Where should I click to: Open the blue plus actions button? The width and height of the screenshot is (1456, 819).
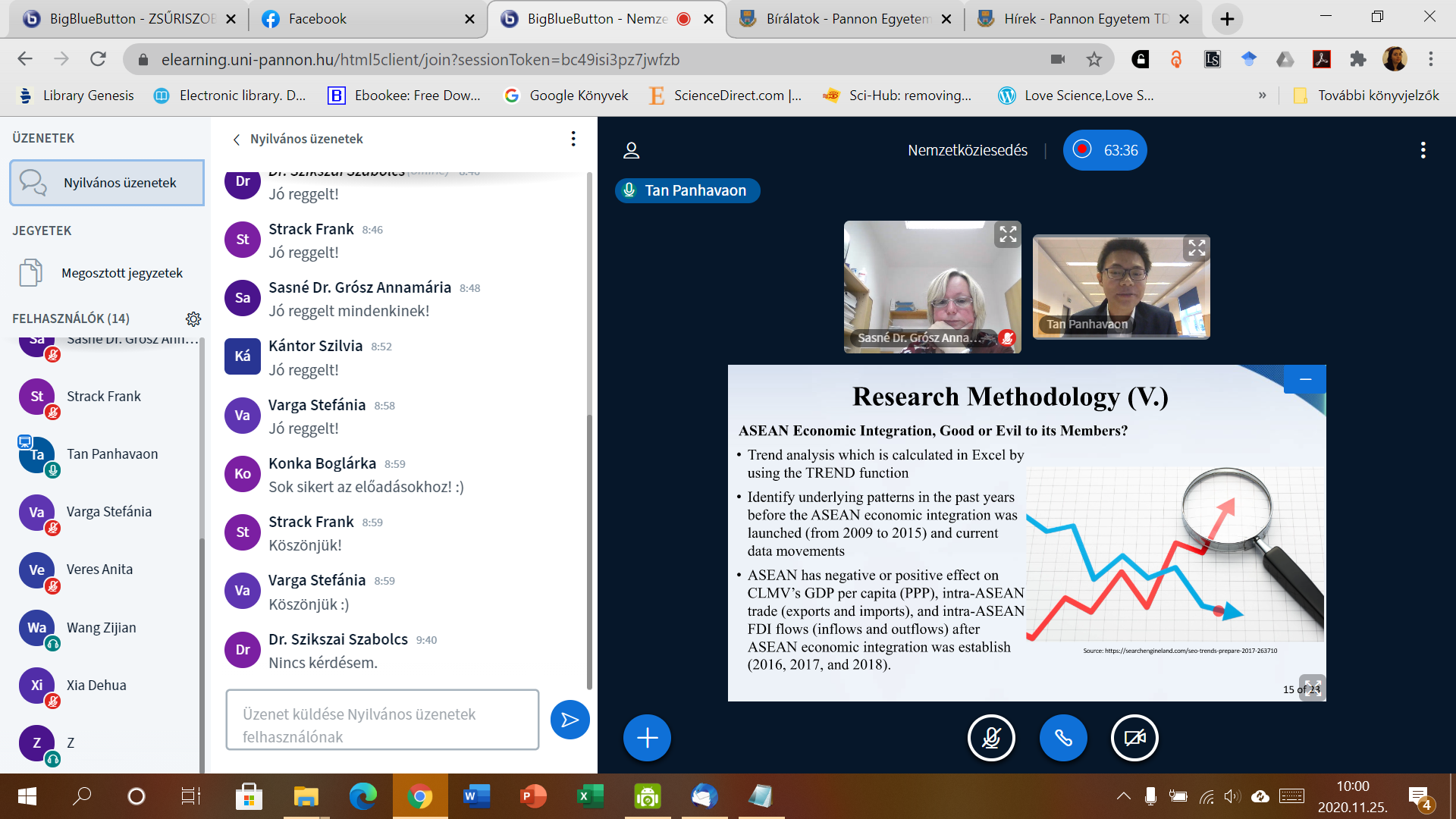[x=647, y=738]
